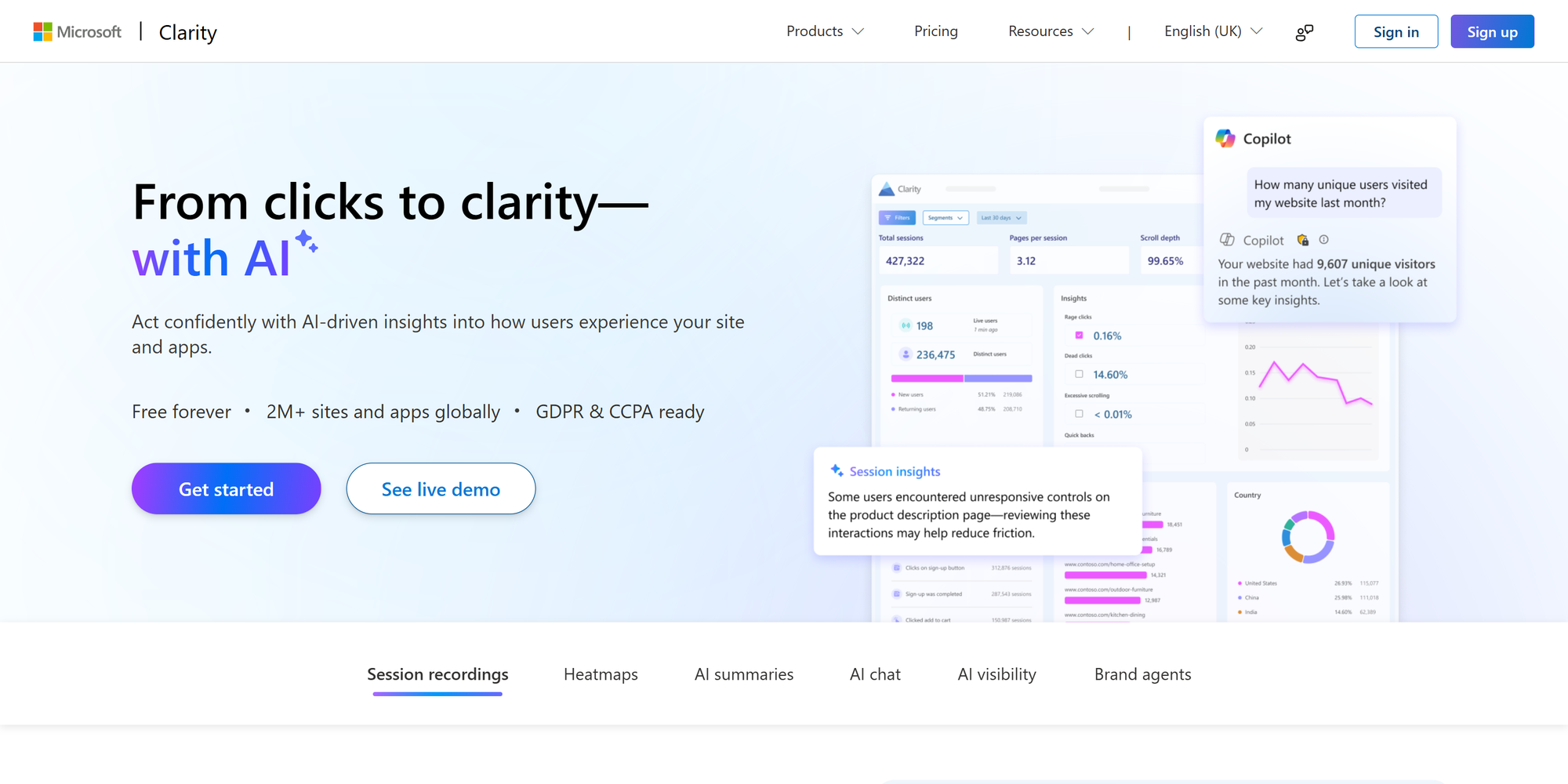Click the small Copilot reply icon

coord(1227,240)
